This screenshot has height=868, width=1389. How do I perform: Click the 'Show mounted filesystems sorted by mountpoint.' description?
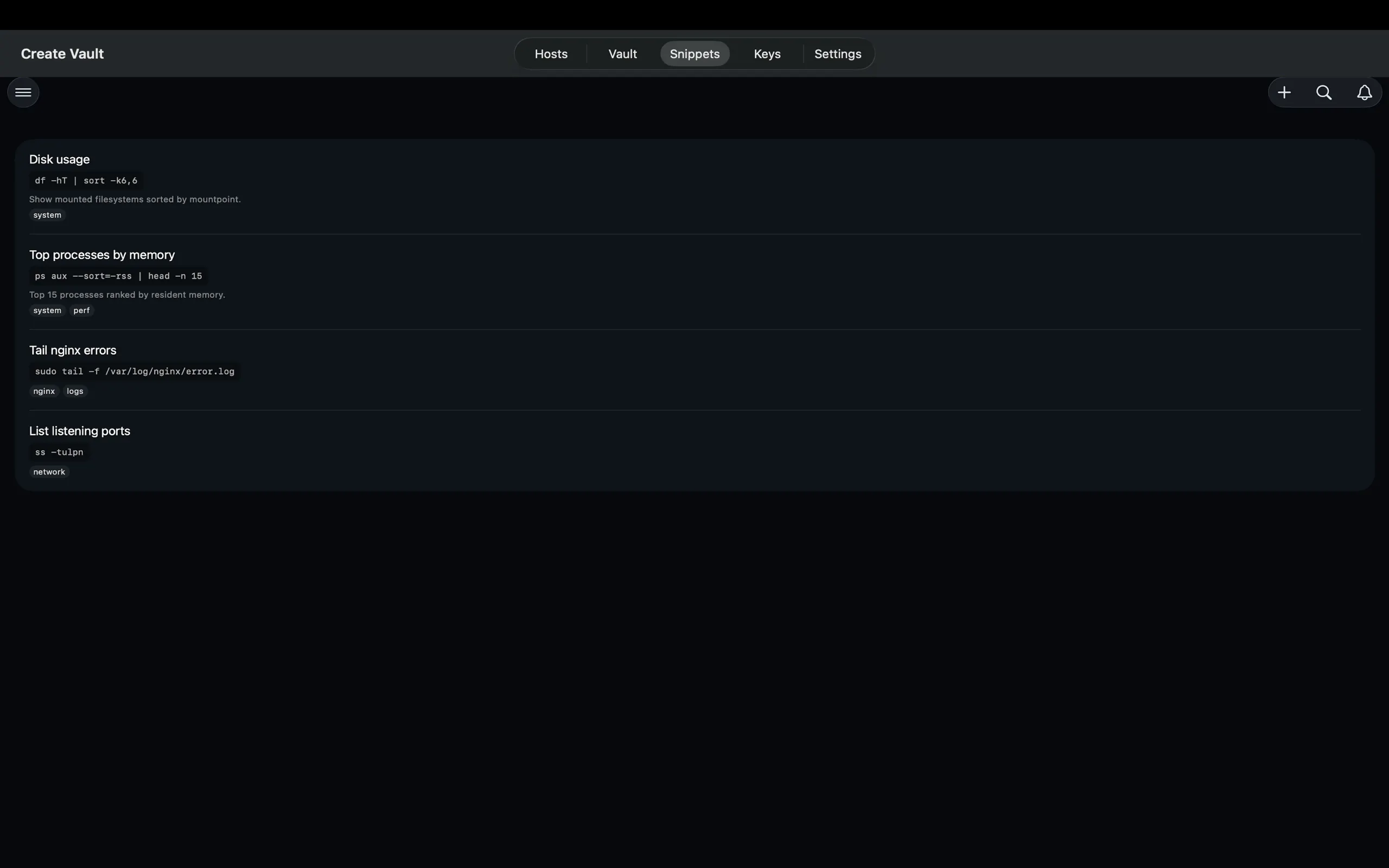(135, 199)
